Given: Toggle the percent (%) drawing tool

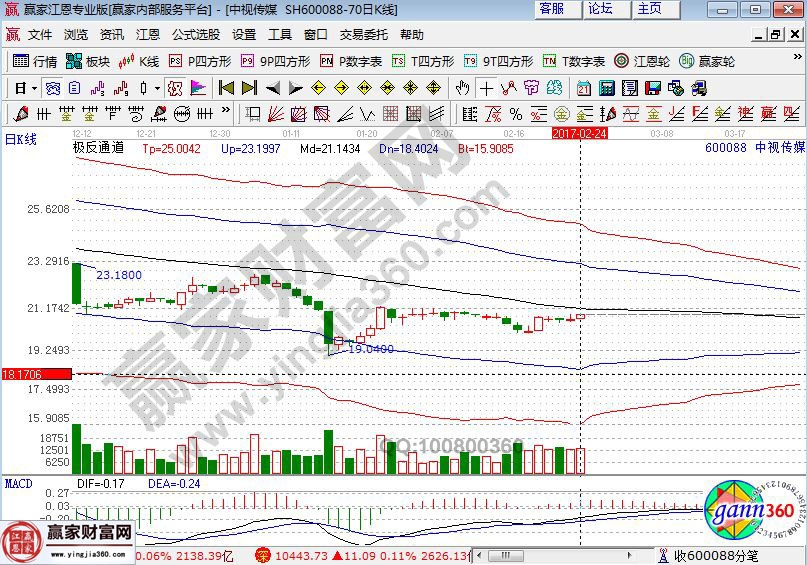Looking at the screenshot, I should [516, 112].
